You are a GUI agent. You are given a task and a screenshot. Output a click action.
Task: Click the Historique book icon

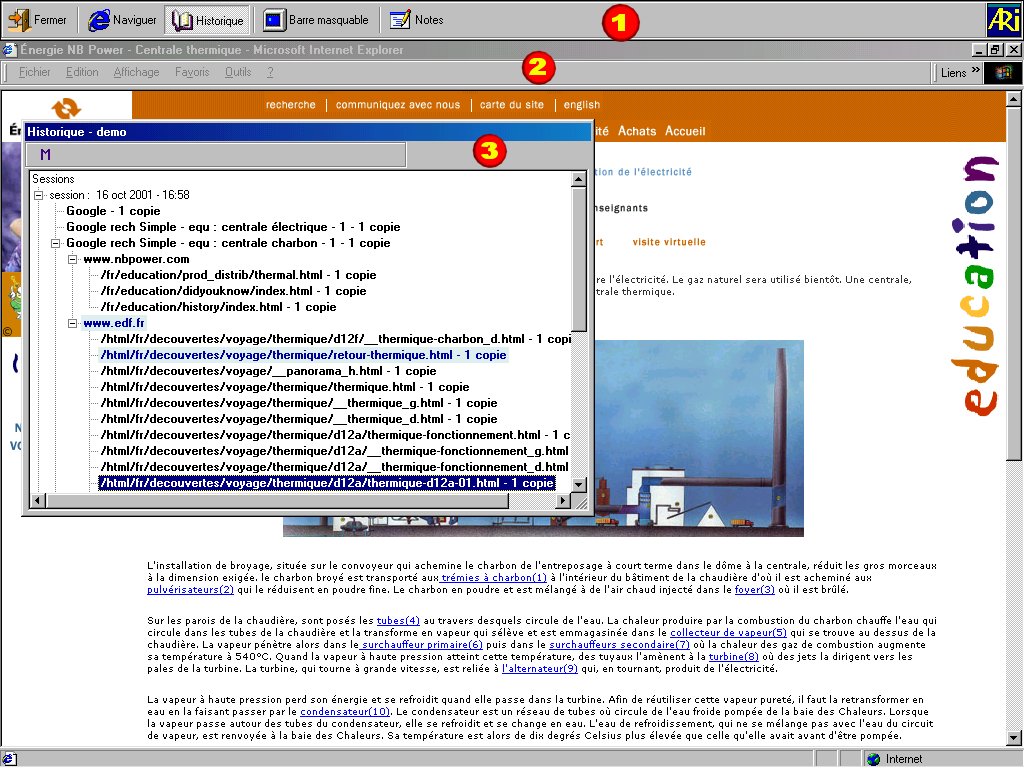[x=182, y=20]
